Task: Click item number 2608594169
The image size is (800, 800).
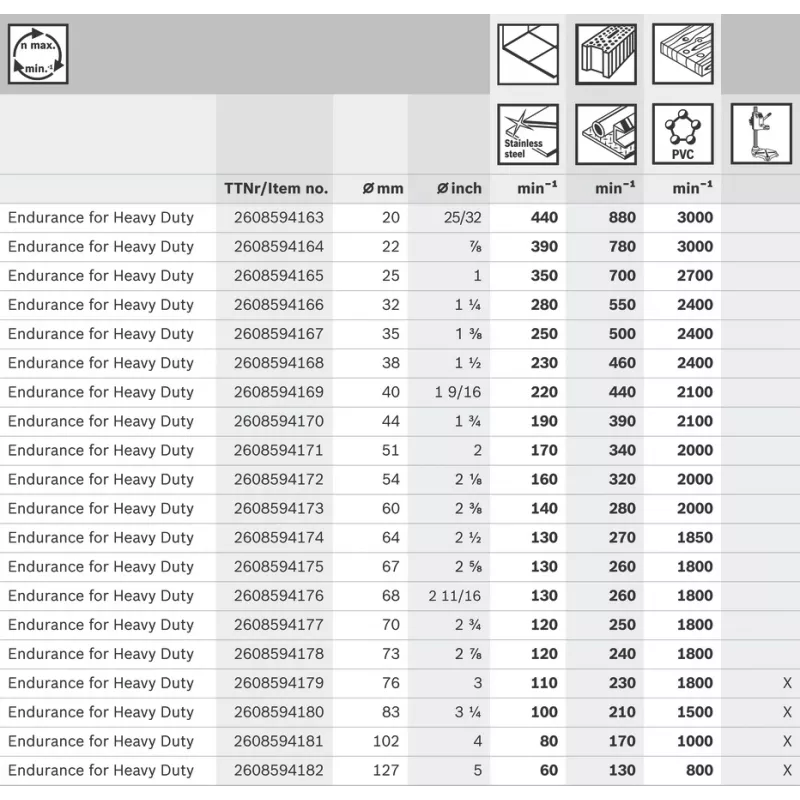Action: [279, 392]
